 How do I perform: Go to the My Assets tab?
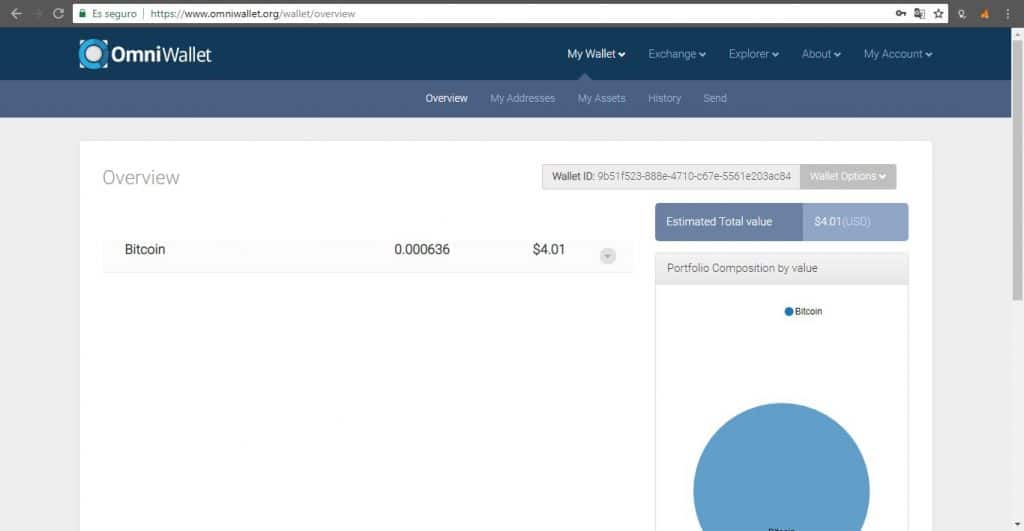click(x=601, y=98)
